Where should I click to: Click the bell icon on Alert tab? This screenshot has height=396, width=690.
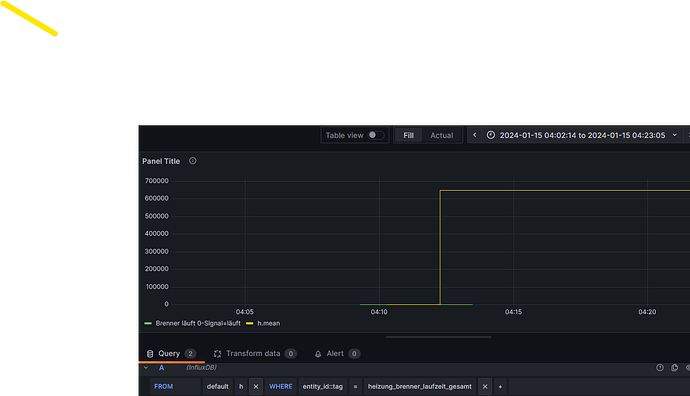(x=318, y=354)
